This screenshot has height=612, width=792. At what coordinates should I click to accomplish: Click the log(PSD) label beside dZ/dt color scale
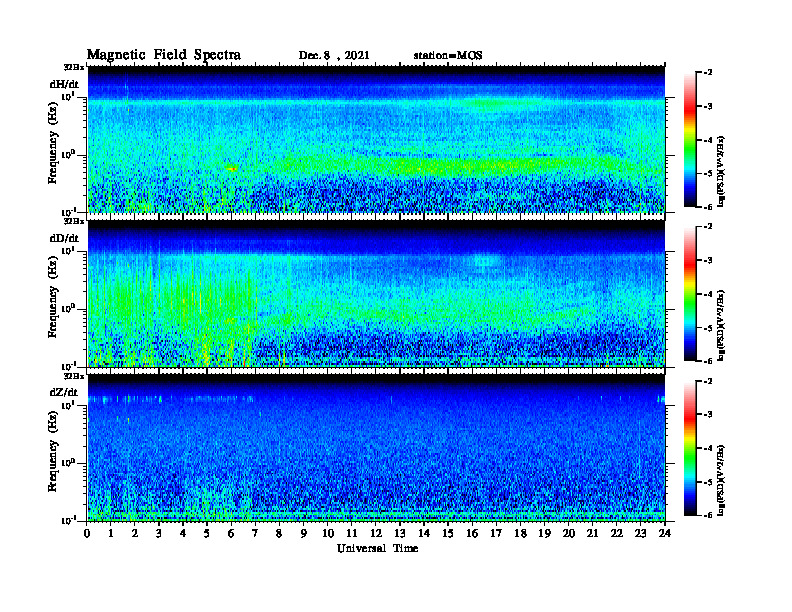click(x=721, y=480)
